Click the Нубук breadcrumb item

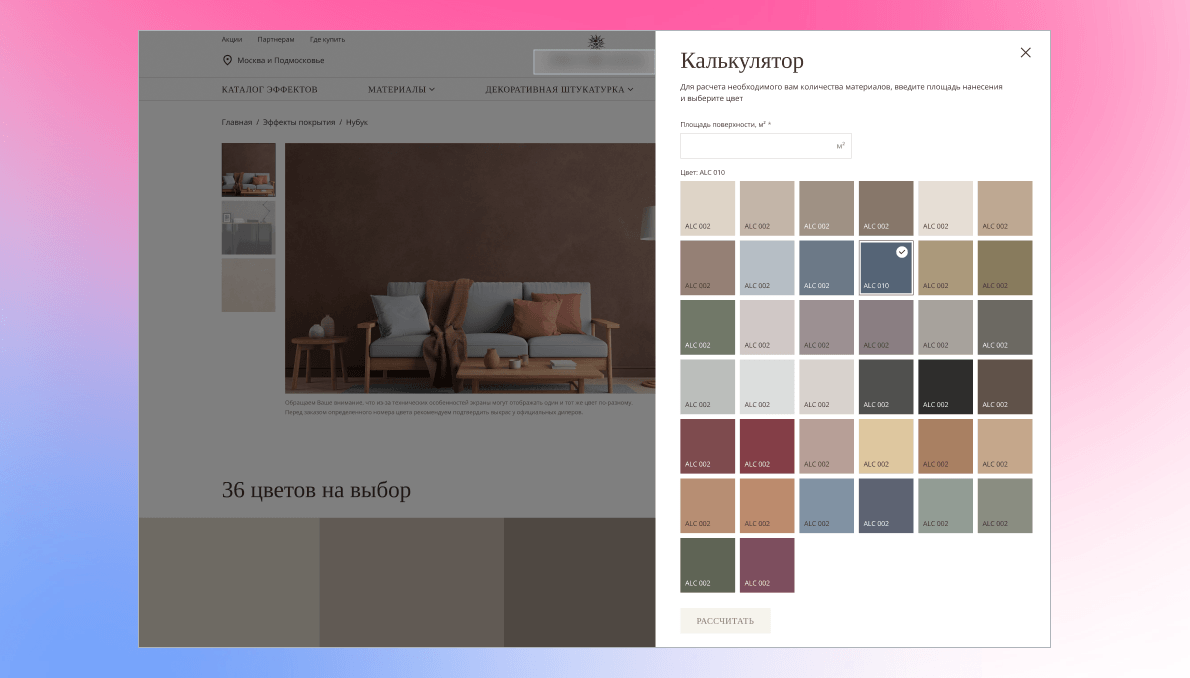tap(357, 122)
